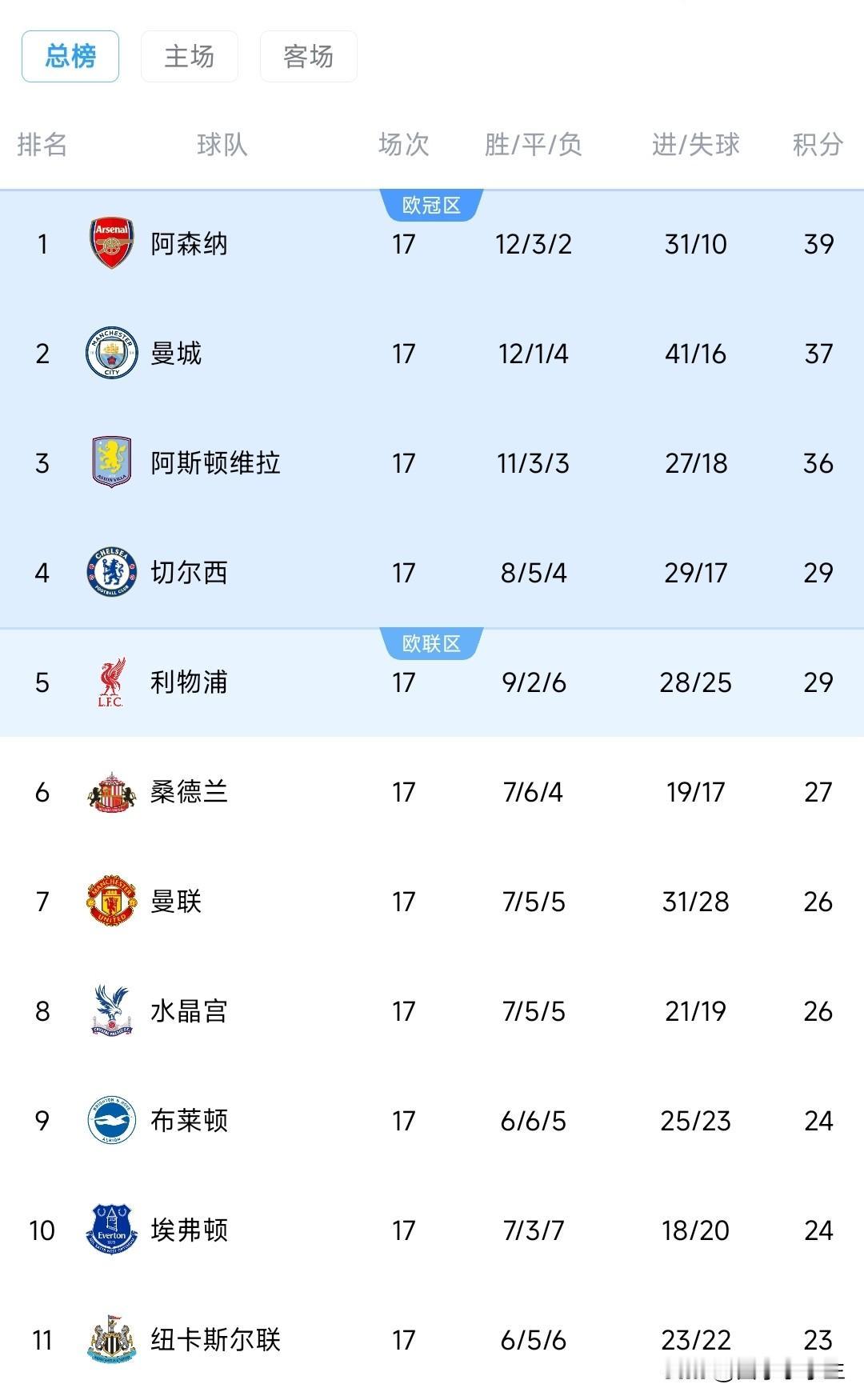Click the Manchester City badge
This screenshot has width=864, height=1400.
pos(111,353)
